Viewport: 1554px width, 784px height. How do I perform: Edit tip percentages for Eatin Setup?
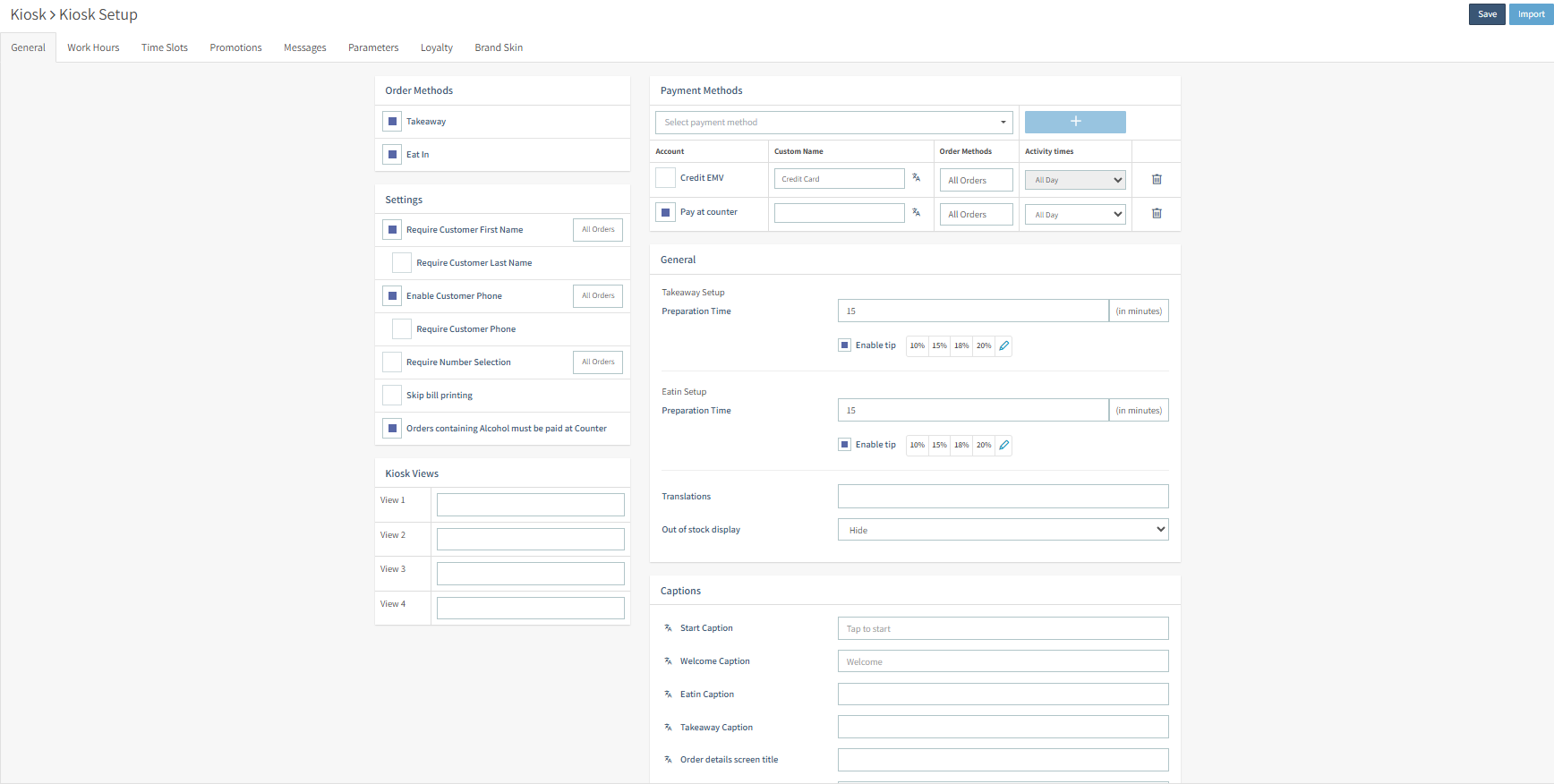coord(1003,445)
